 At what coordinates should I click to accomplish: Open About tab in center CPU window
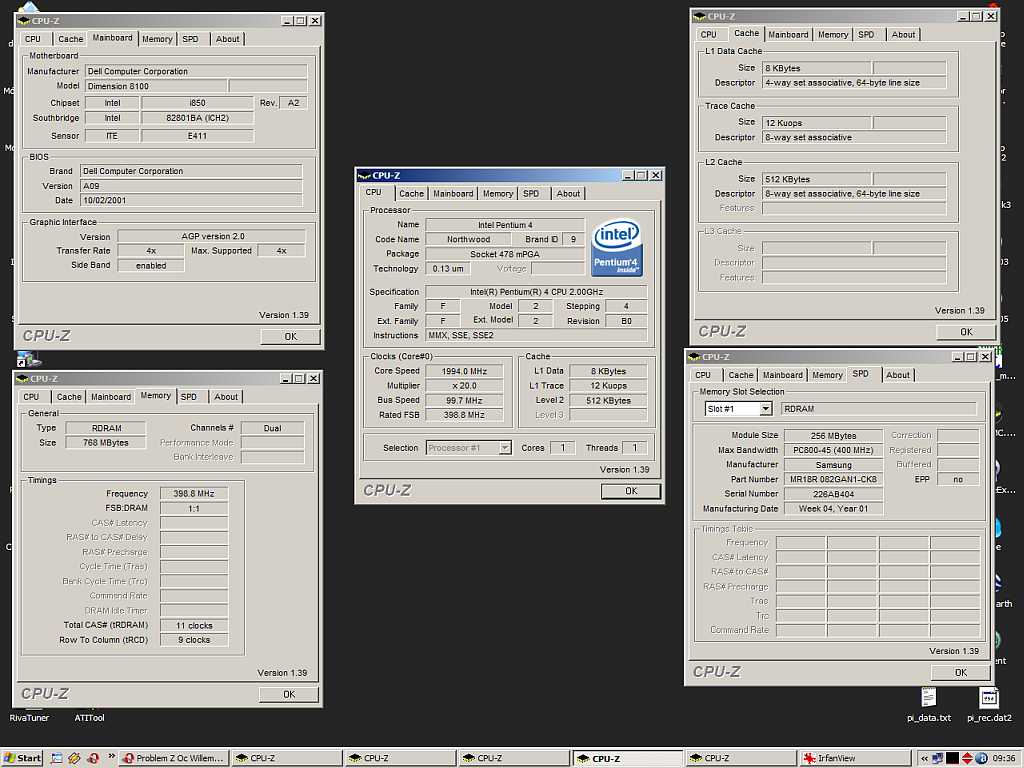click(568, 194)
